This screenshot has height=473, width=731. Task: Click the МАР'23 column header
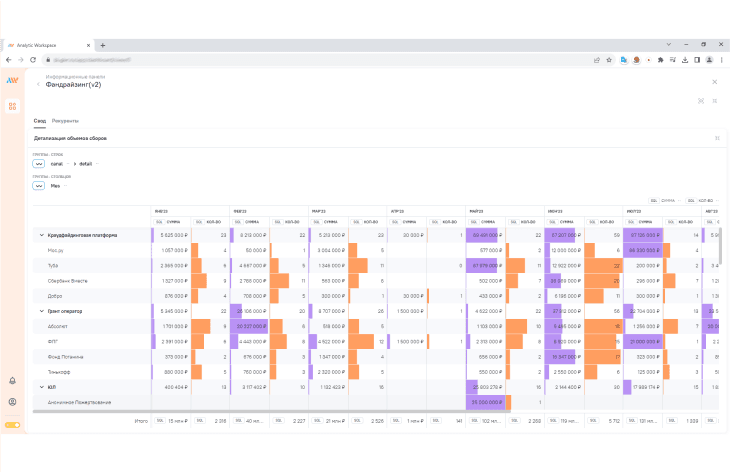[319, 212]
